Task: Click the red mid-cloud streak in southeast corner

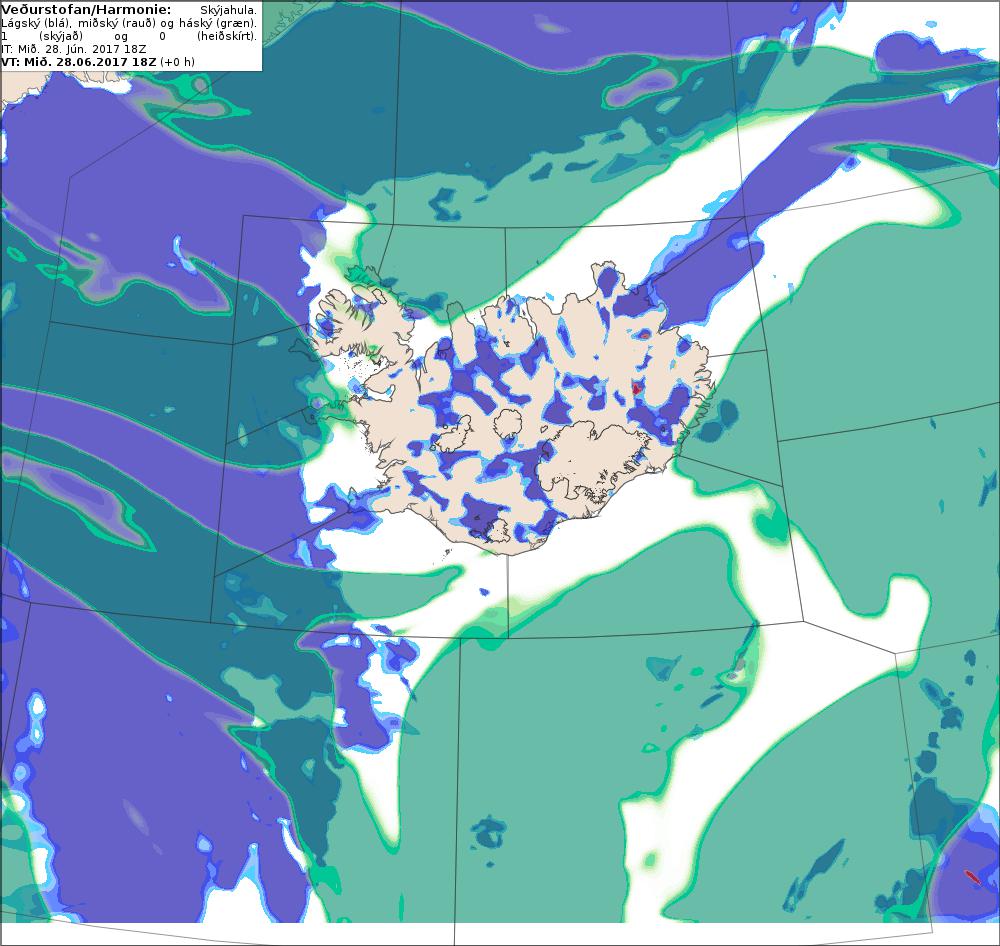Action: tap(973, 877)
